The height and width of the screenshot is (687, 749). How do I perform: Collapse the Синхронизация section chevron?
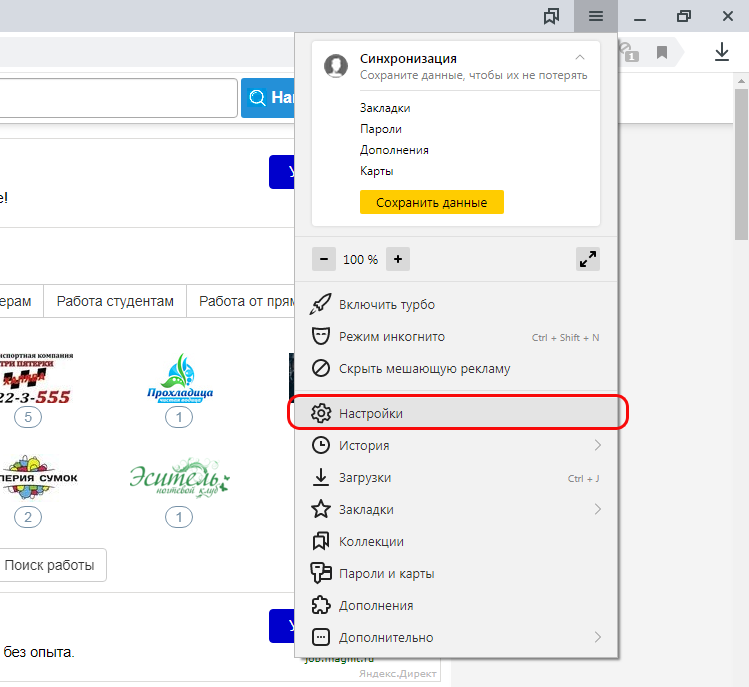[580, 59]
